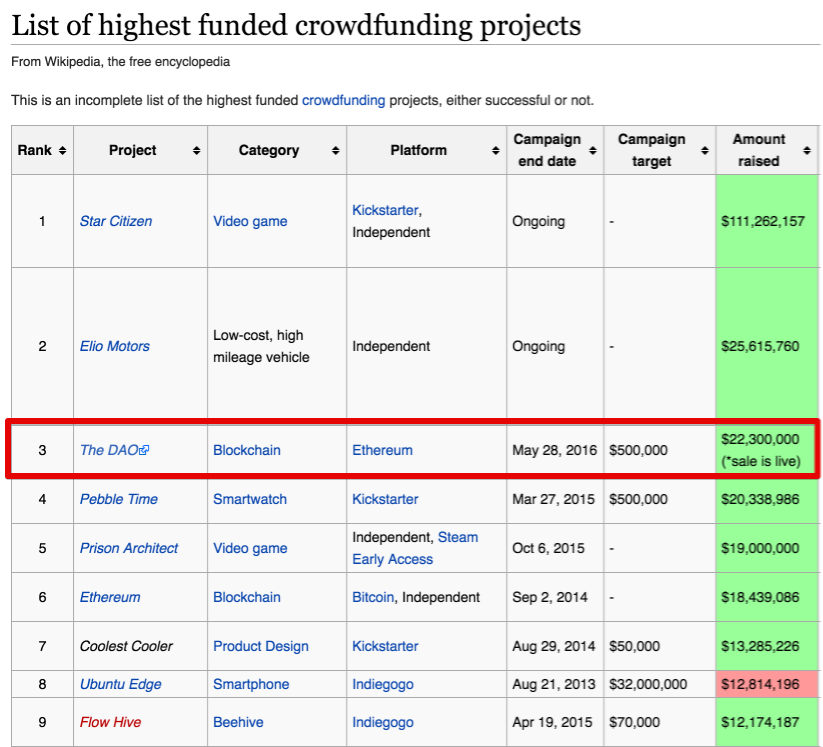The image size is (823, 747).
Task: Open the Blockchain category link in The DAO row
Action: point(247,450)
